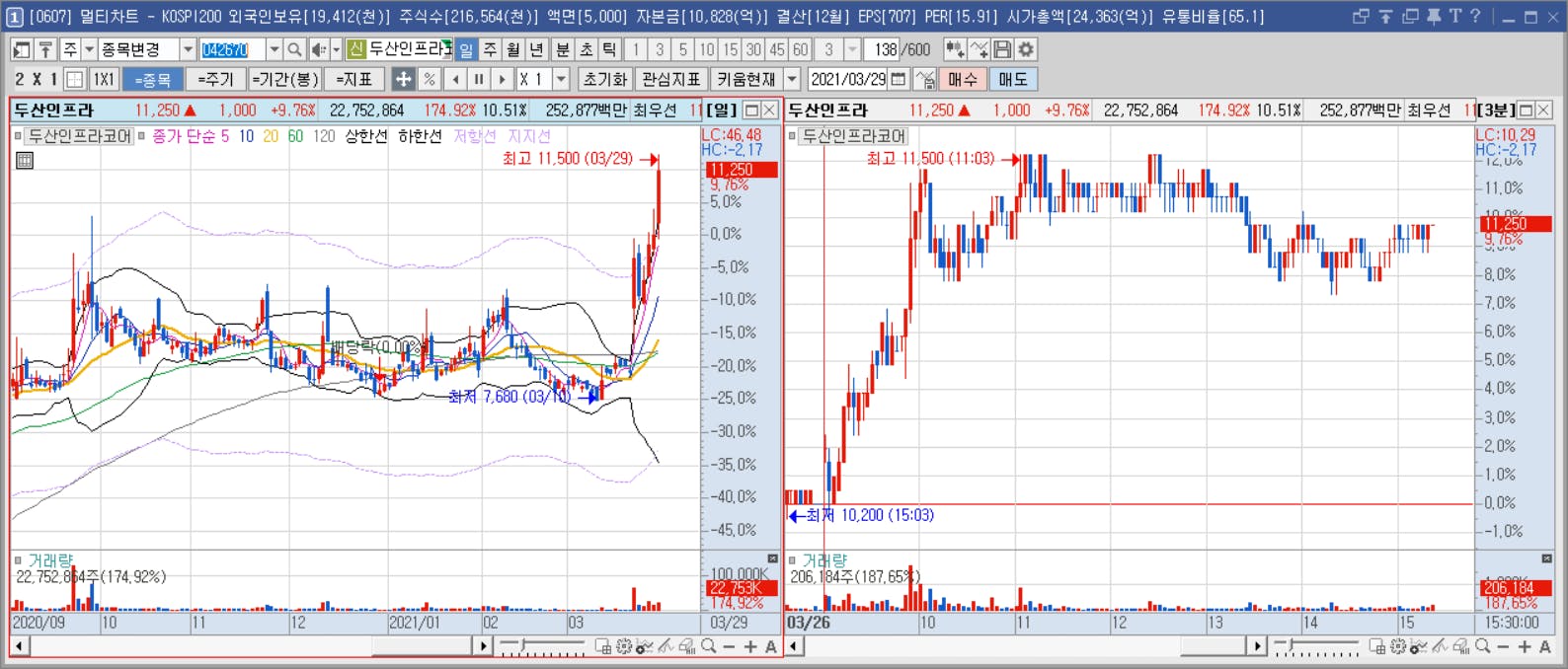Expand 종목변경 dropdown
The width and height of the screenshot is (1568, 669).
188,49
